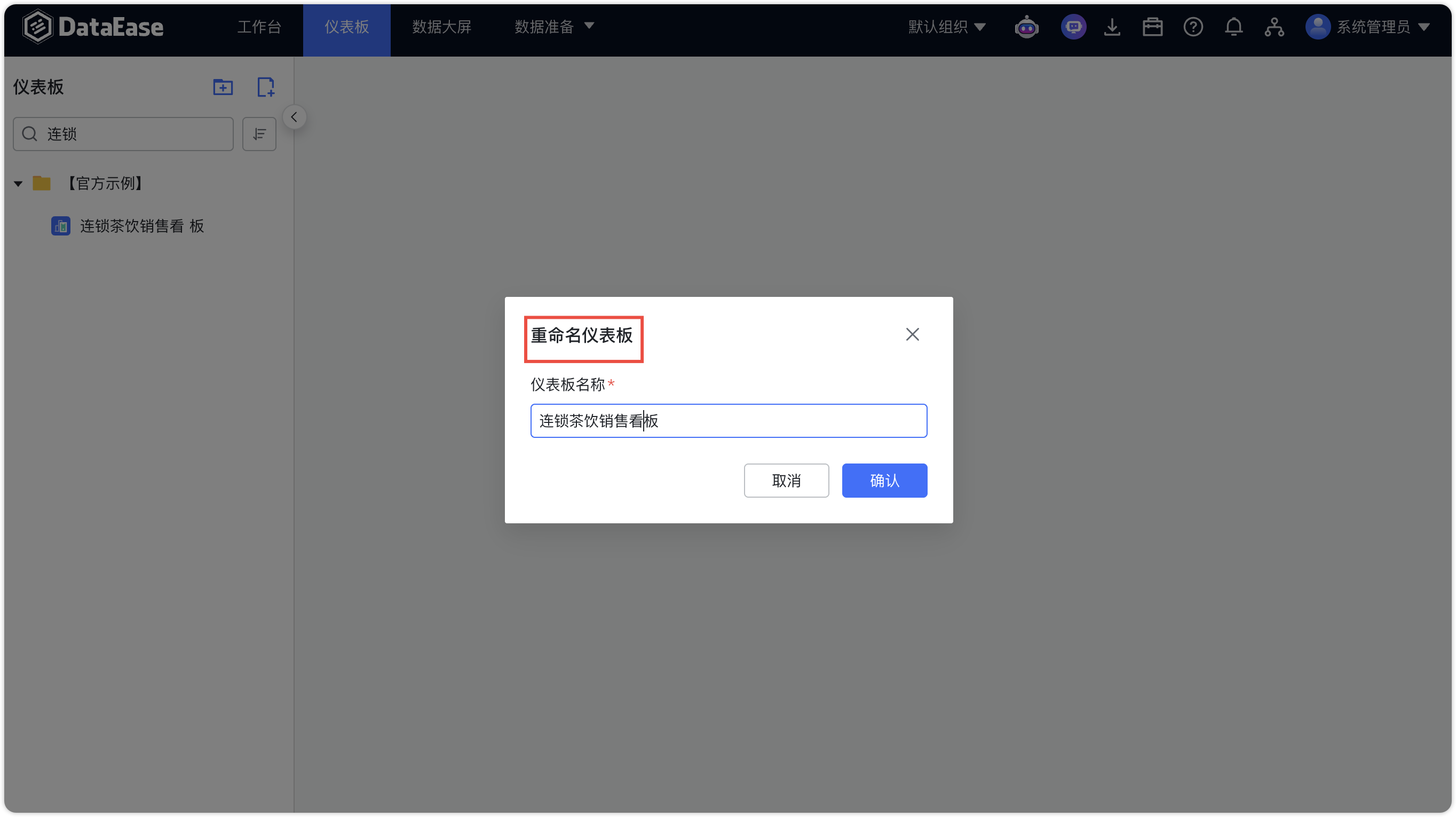1456x817 pixels.
Task: Open the toolbox briefcase icon
Action: click(1152, 27)
